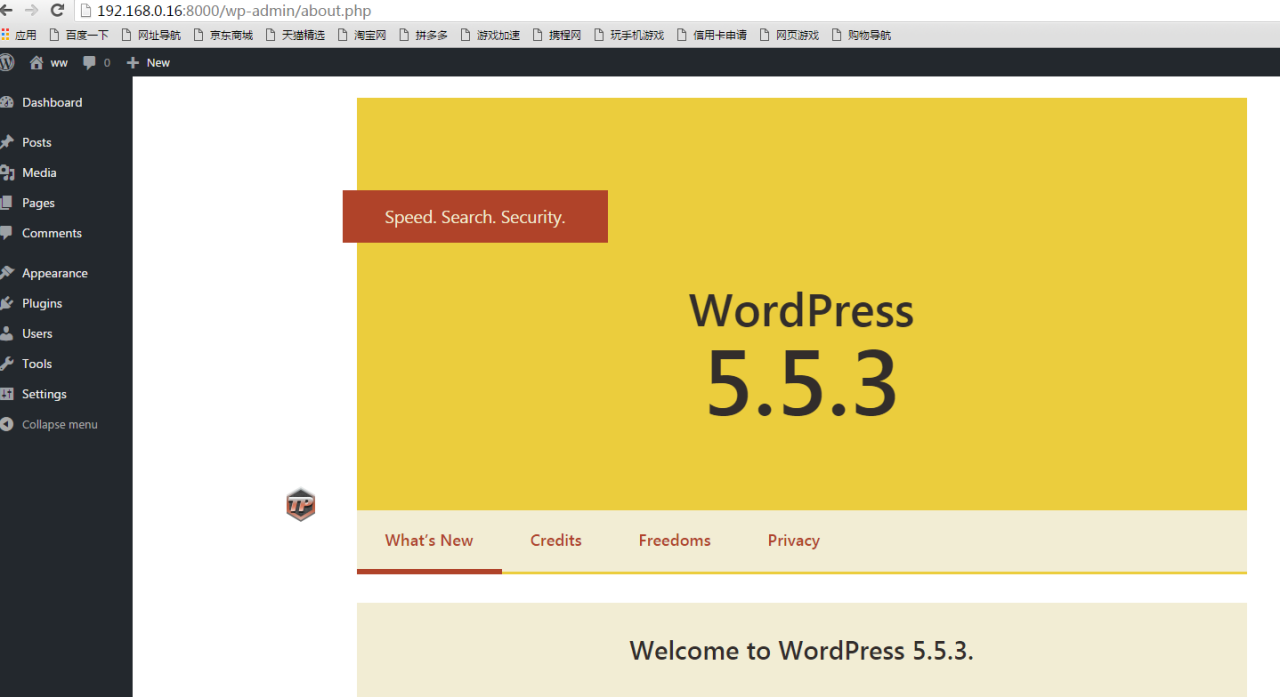Click the Pages icon in the sidebar
Image resolution: width=1280 pixels, height=697 pixels.
click(x=10, y=202)
